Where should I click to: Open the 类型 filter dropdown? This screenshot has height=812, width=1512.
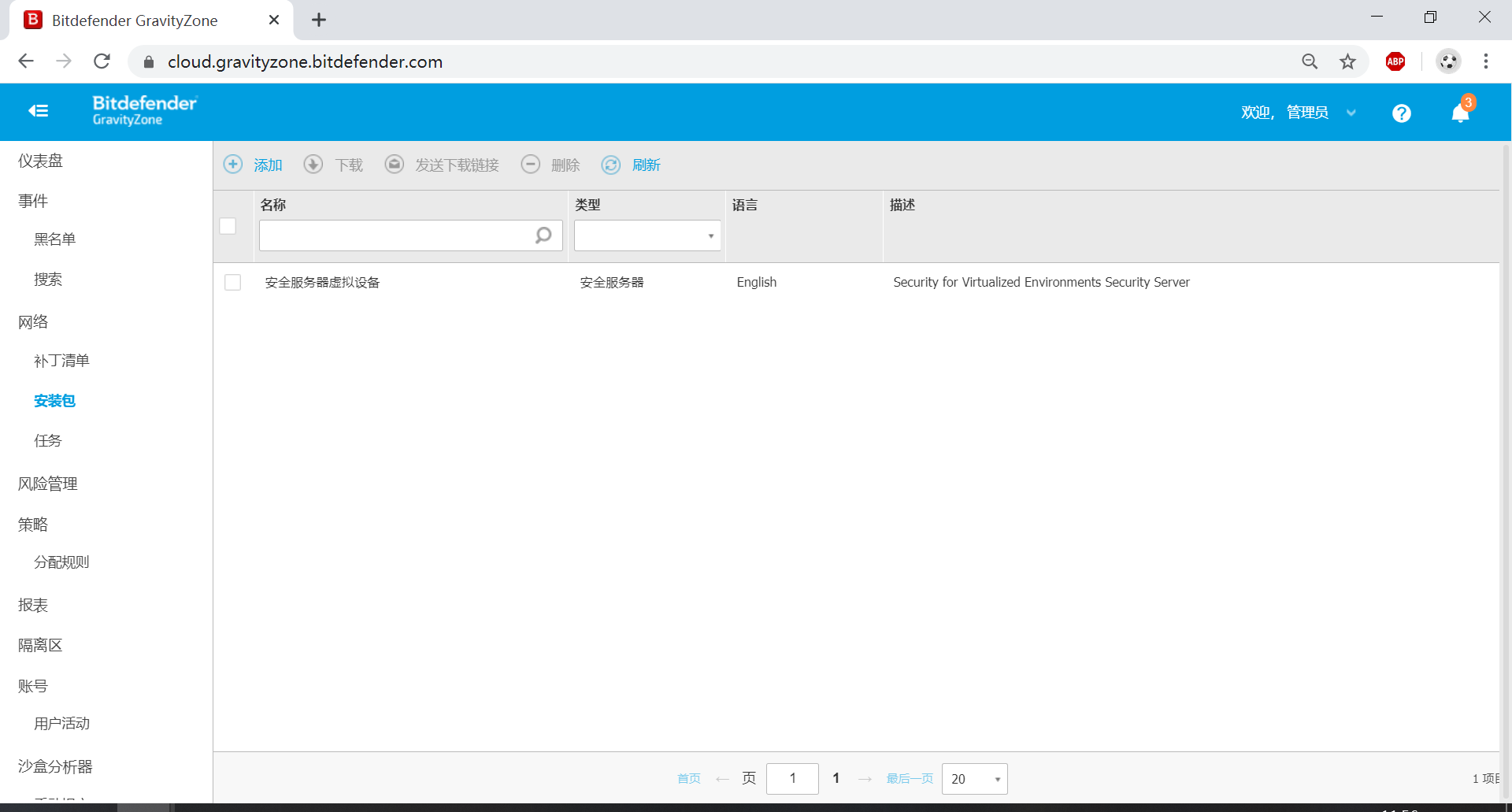(x=647, y=235)
